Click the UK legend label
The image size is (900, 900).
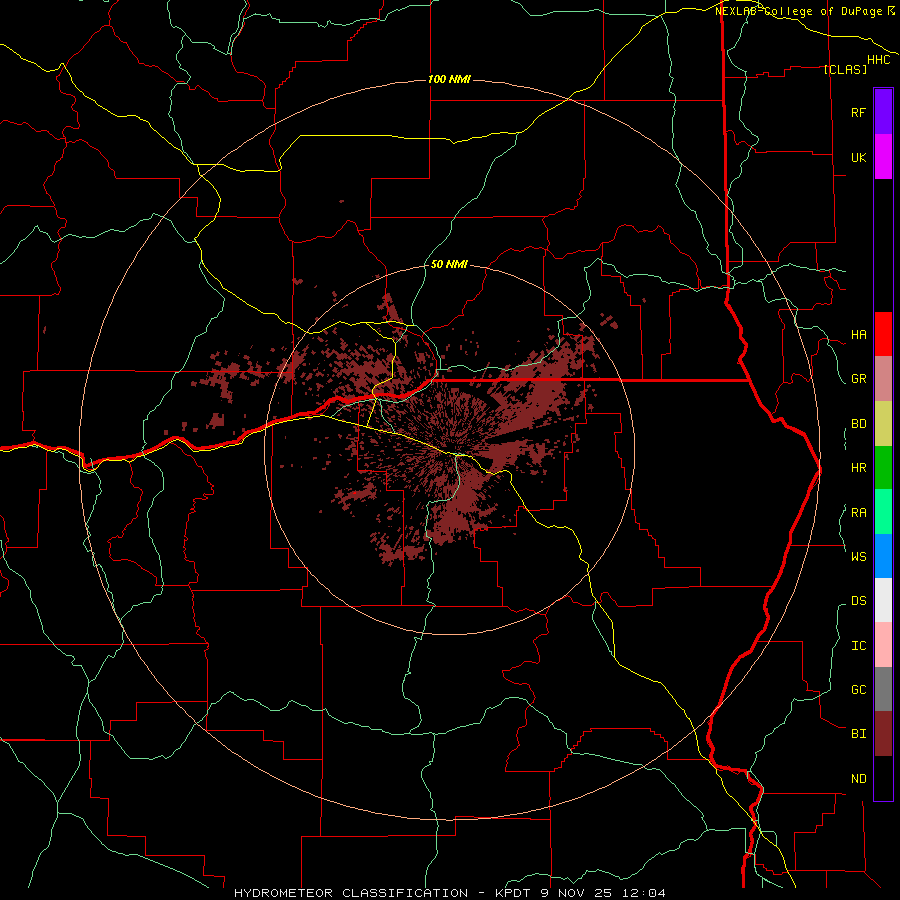858,157
